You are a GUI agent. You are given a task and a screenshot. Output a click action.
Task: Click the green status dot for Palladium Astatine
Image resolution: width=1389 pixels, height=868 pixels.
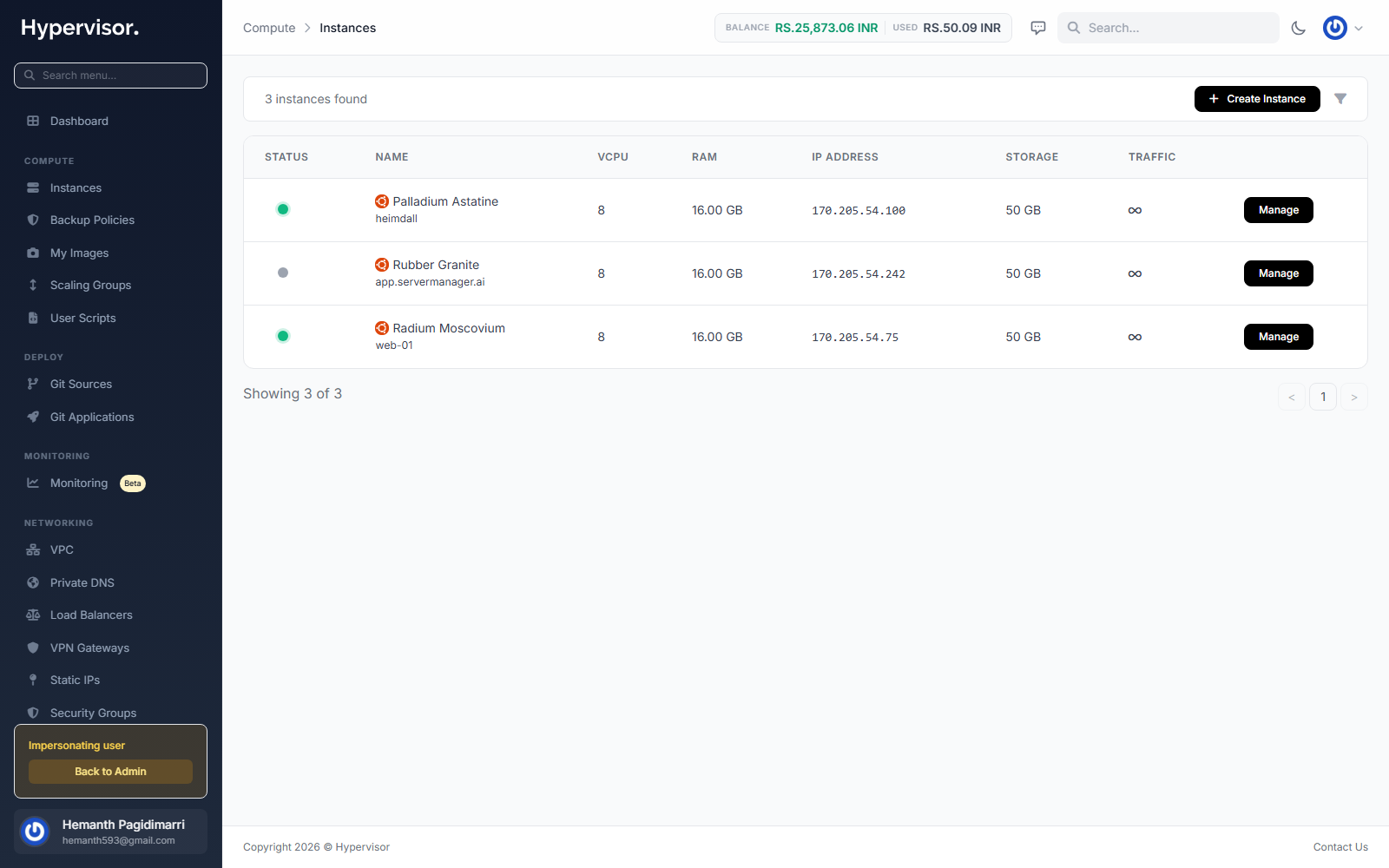pyautogui.click(x=283, y=209)
